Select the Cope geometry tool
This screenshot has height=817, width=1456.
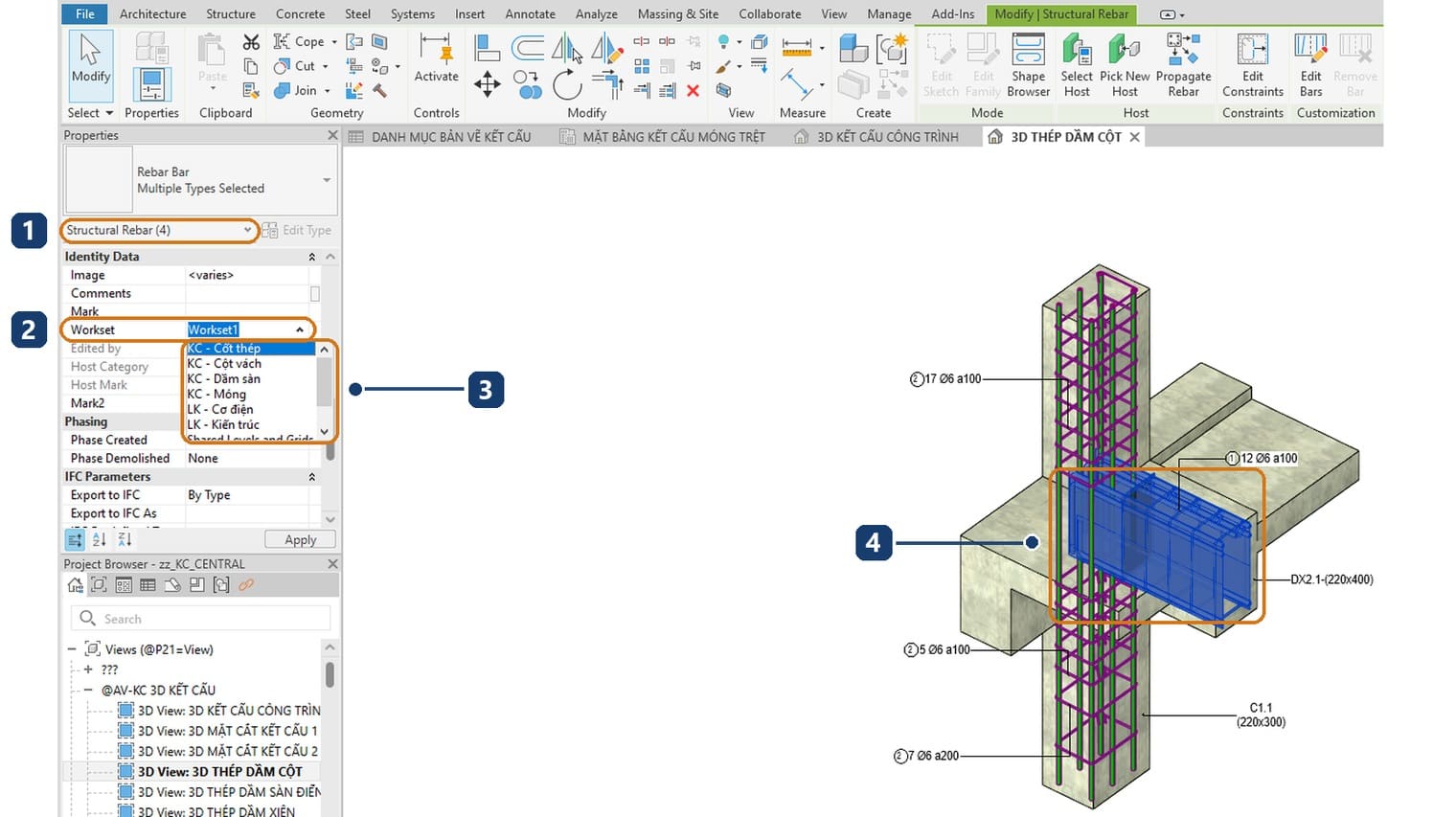click(x=300, y=41)
